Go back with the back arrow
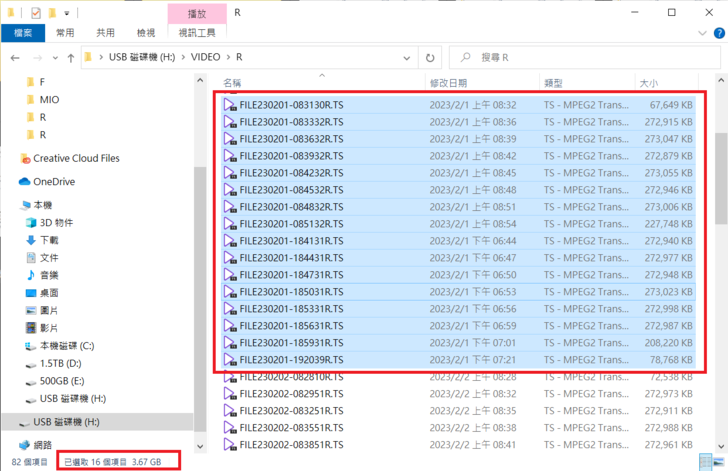Viewport: 728px width, 471px height. pyautogui.click(x=15, y=58)
